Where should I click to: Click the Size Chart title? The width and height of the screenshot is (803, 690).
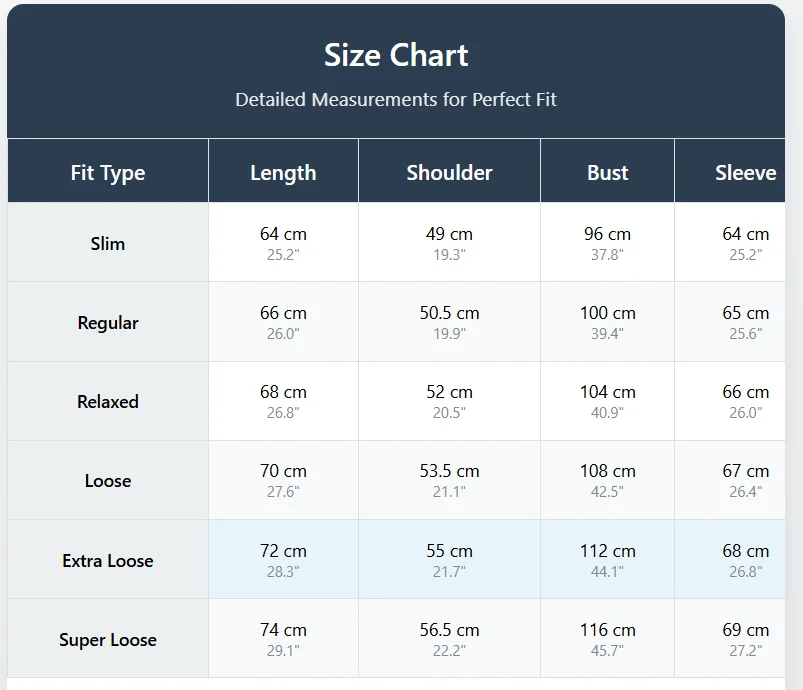[396, 56]
